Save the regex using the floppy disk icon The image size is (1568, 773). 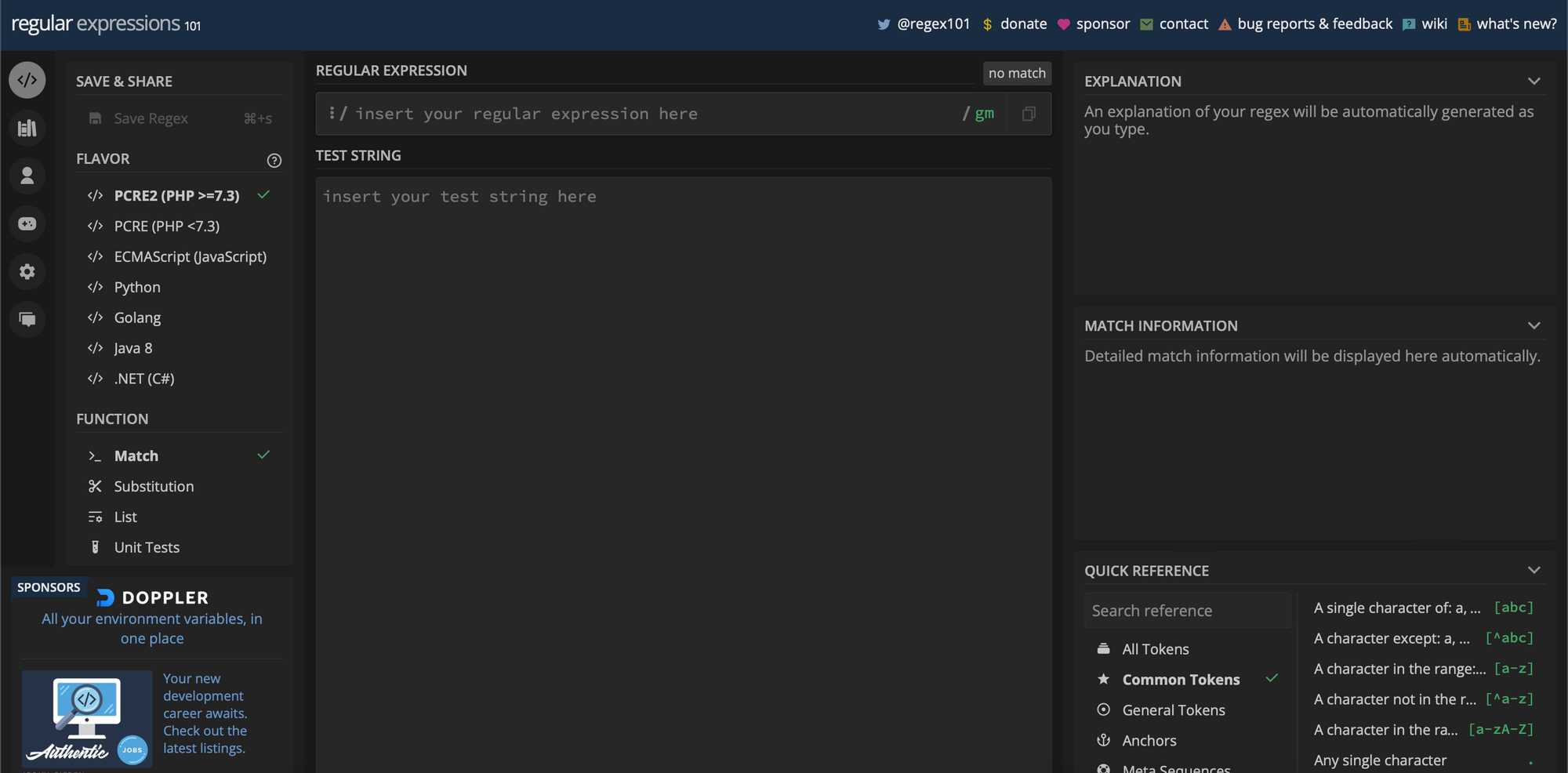[95, 118]
